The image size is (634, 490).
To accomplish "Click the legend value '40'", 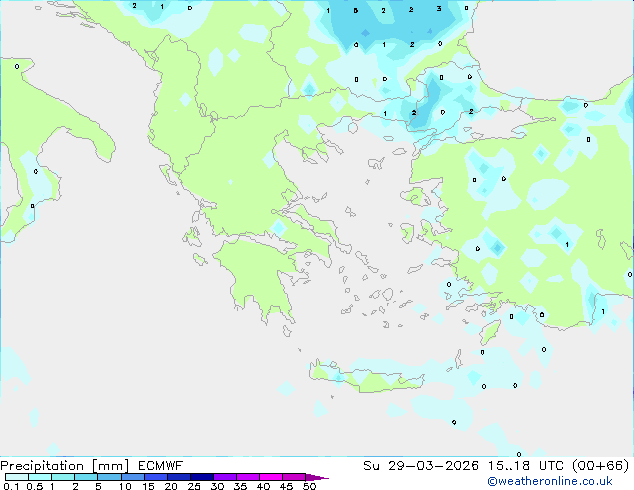I will tap(263, 486).
